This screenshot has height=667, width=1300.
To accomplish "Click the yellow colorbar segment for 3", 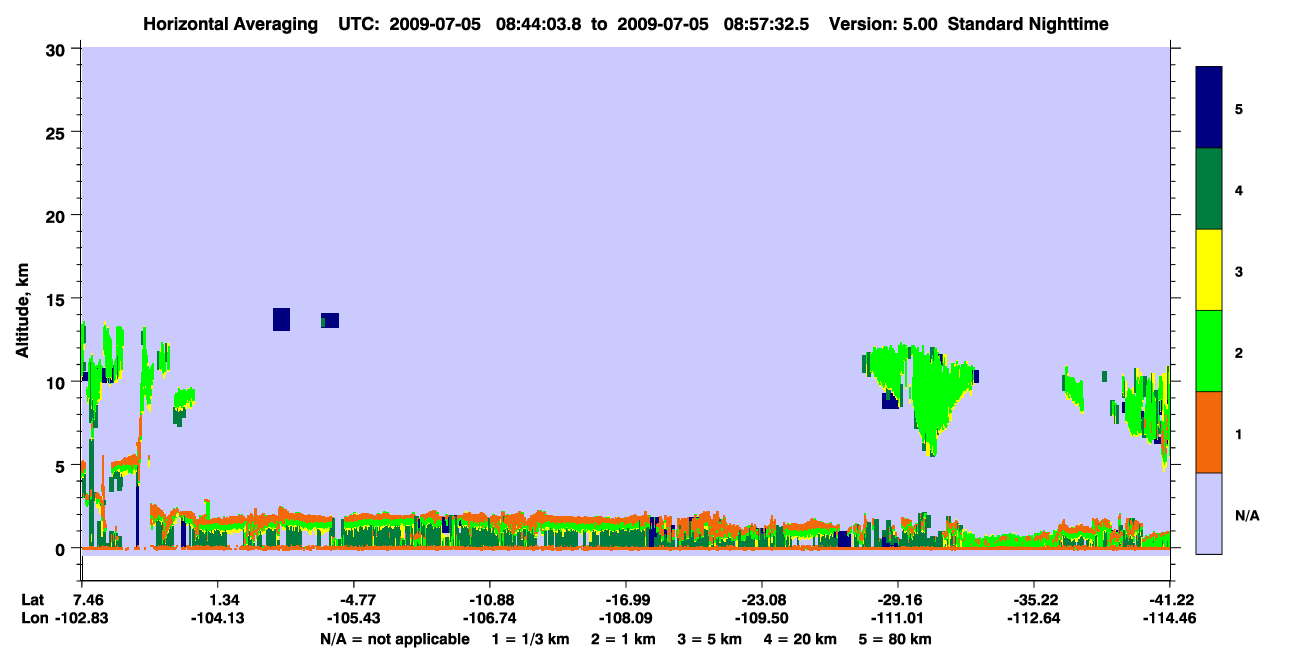I will (1209, 270).
